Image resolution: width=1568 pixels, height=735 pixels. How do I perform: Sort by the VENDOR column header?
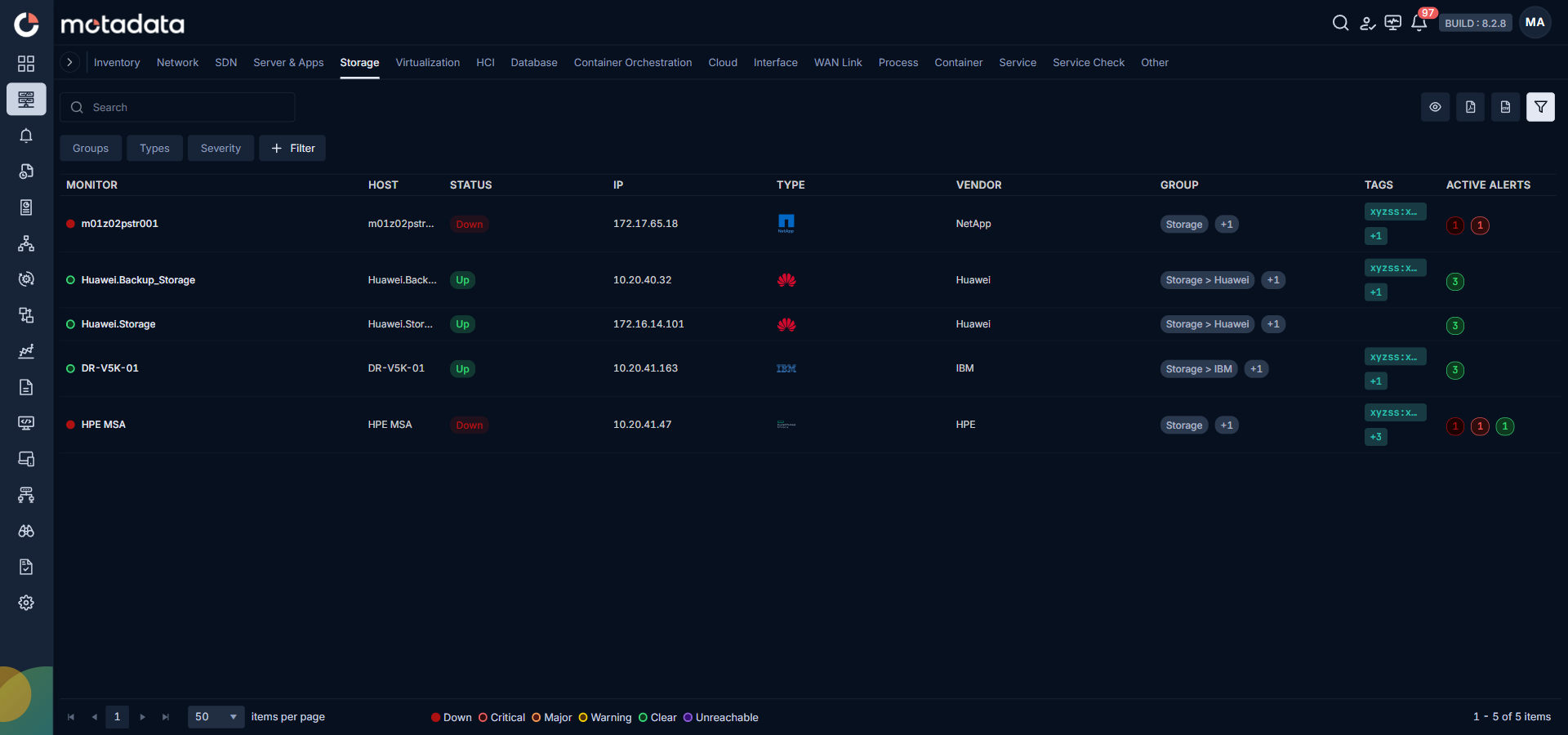979,185
